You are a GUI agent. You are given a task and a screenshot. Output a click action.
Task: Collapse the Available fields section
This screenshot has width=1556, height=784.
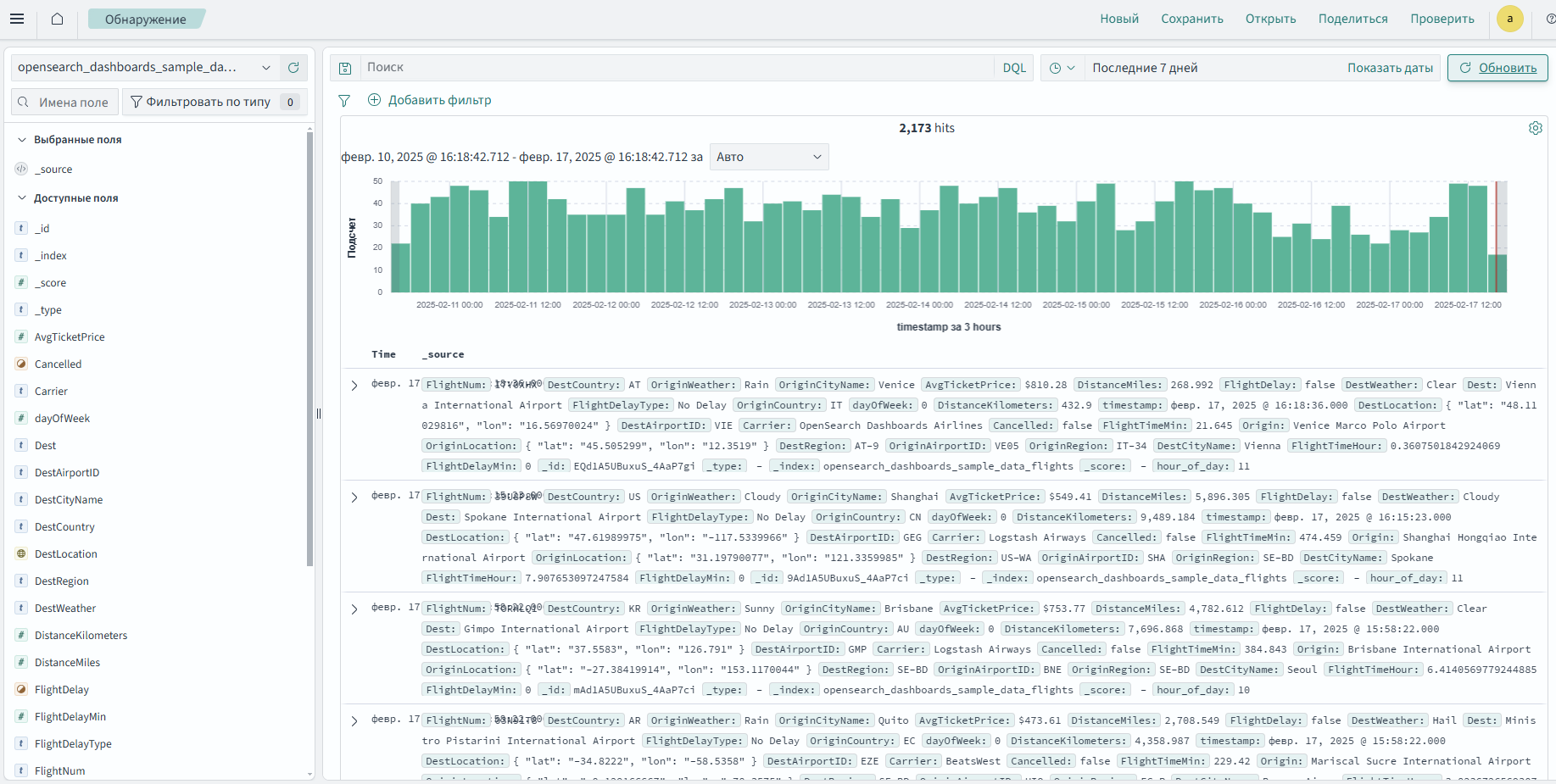pyautogui.click(x=22, y=198)
